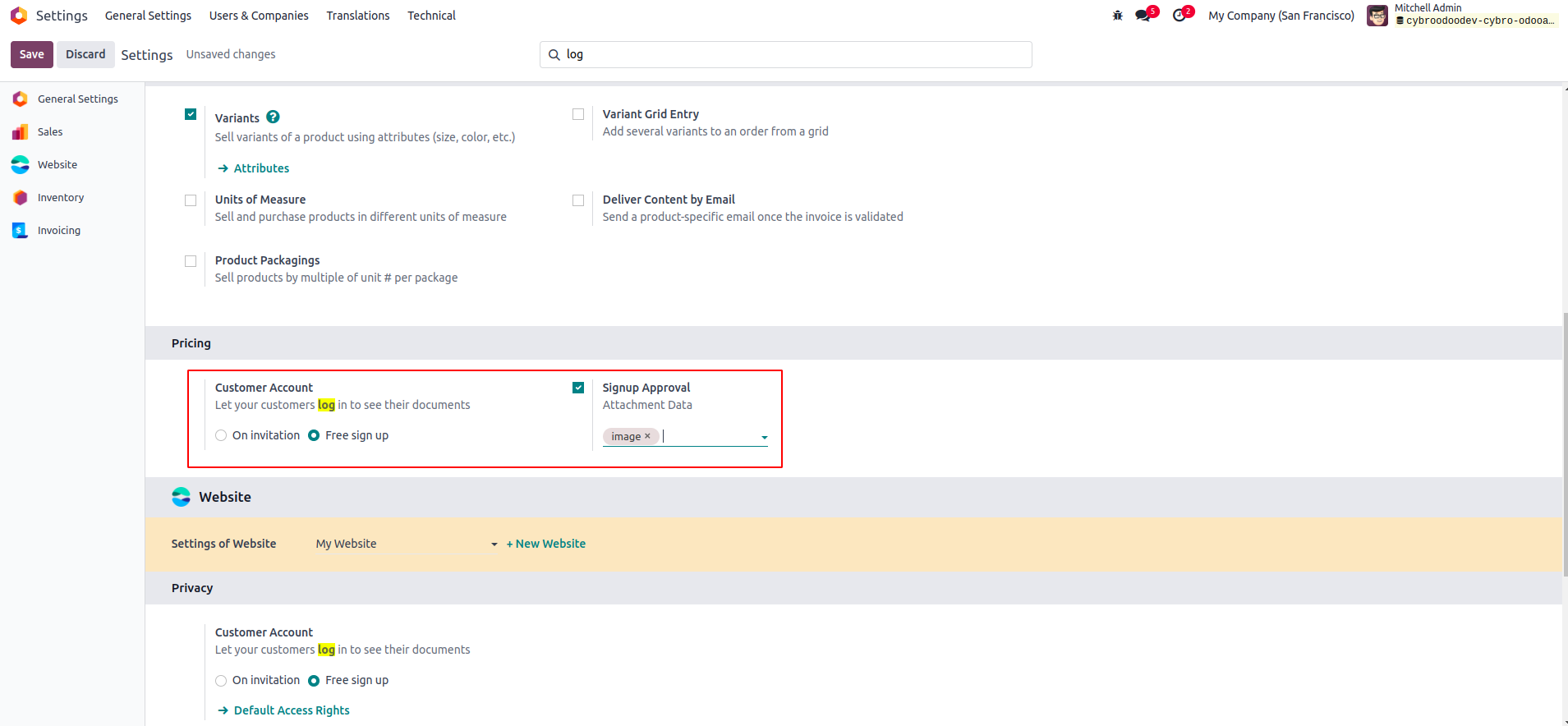Follow the Default Access Rights link

point(292,710)
